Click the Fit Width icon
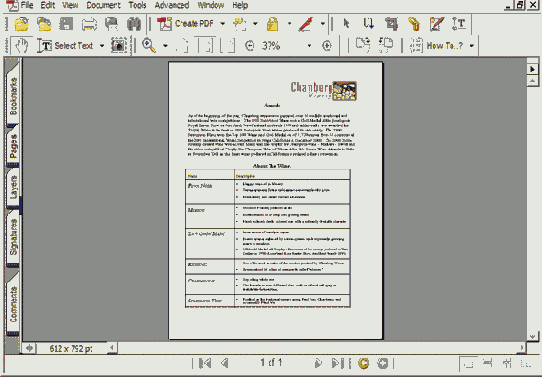Screen dimensions: 542x377 [x=228, y=46]
